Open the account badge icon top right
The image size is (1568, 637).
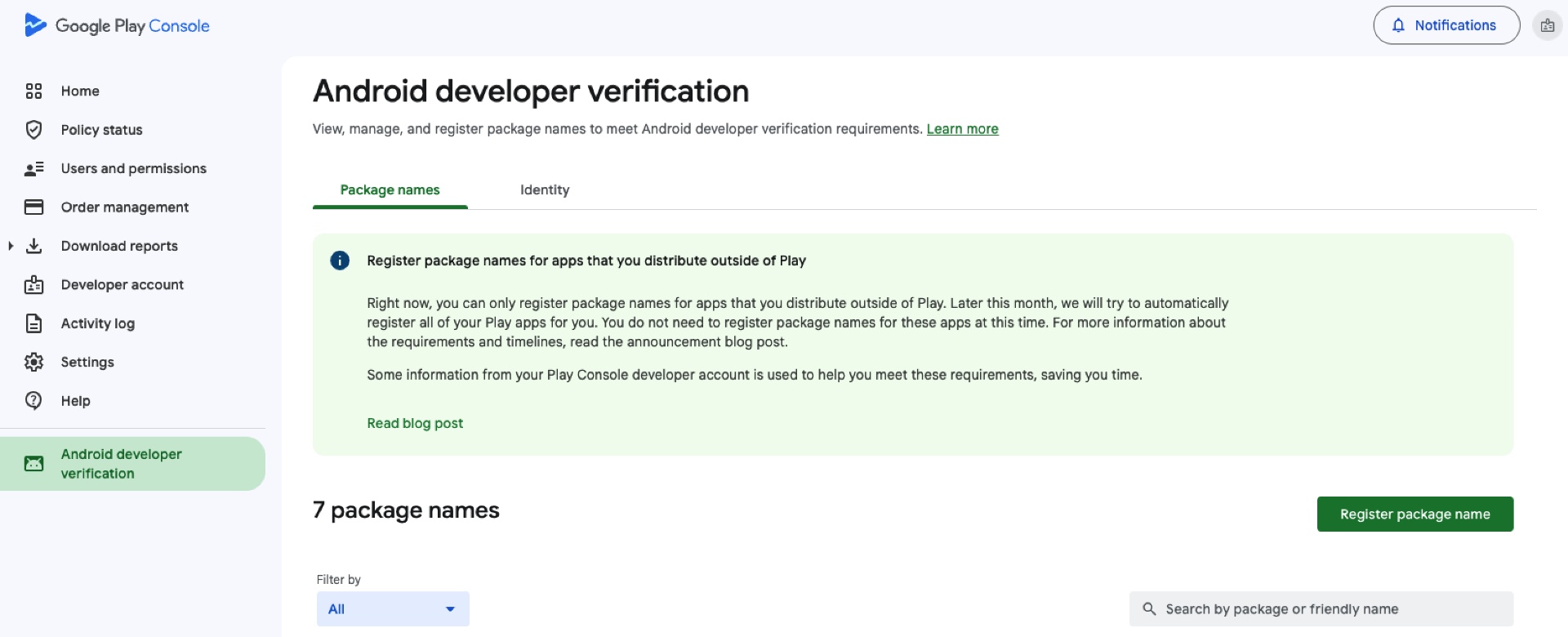pos(1547,25)
